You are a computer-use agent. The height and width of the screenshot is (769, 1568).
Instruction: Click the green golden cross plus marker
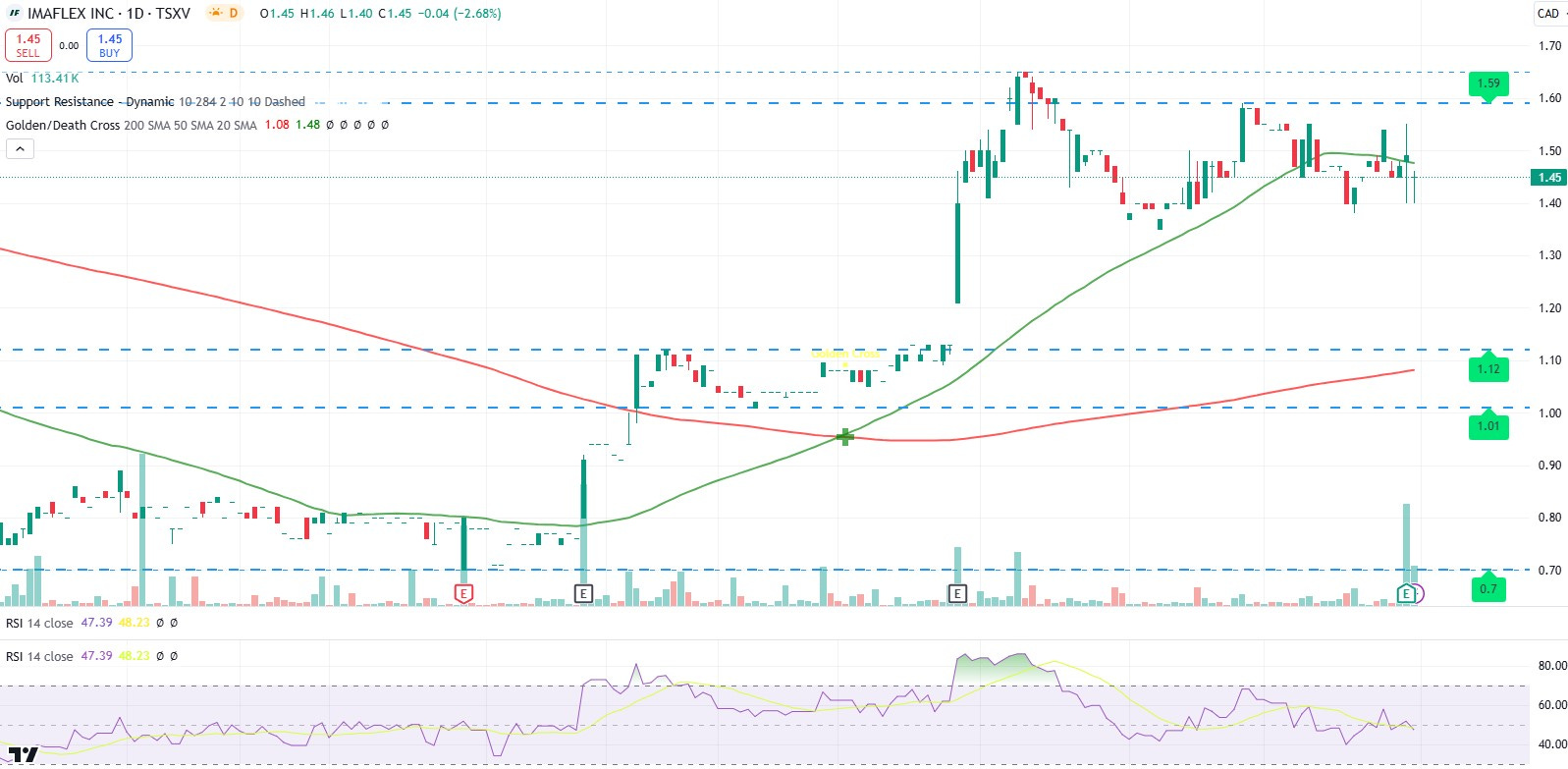point(844,436)
